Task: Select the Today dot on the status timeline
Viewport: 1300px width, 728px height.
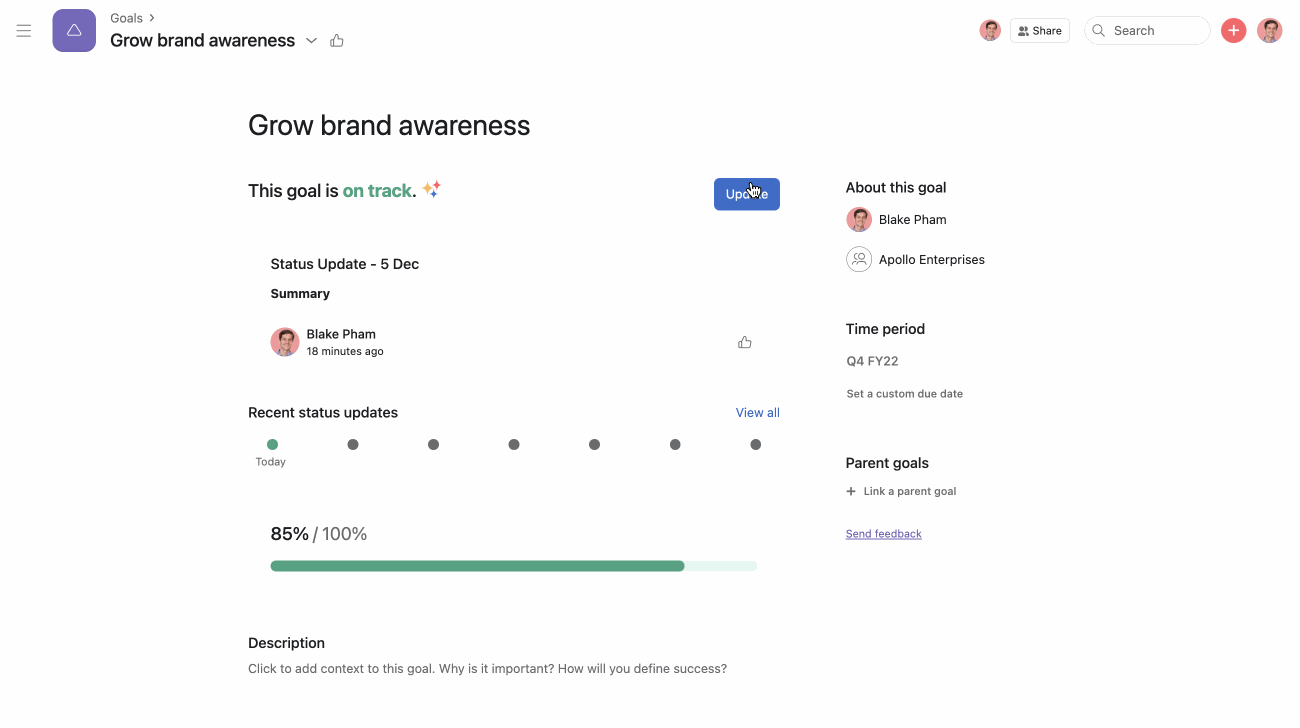Action: [x=271, y=444]
